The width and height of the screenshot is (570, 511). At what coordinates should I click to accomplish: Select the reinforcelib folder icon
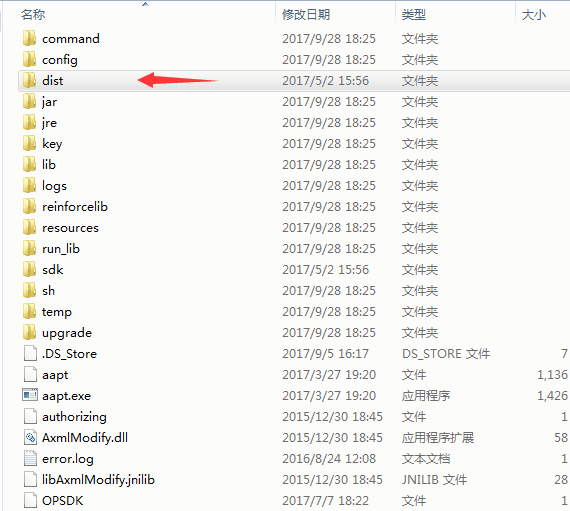click(29, 206)
